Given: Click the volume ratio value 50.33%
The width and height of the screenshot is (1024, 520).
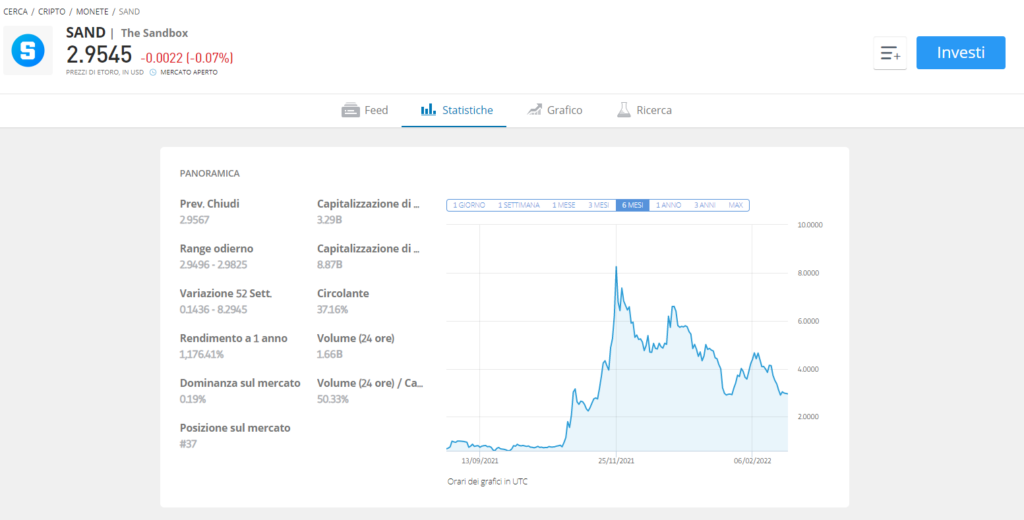Looking at the screenshot, I should point(332,399).
